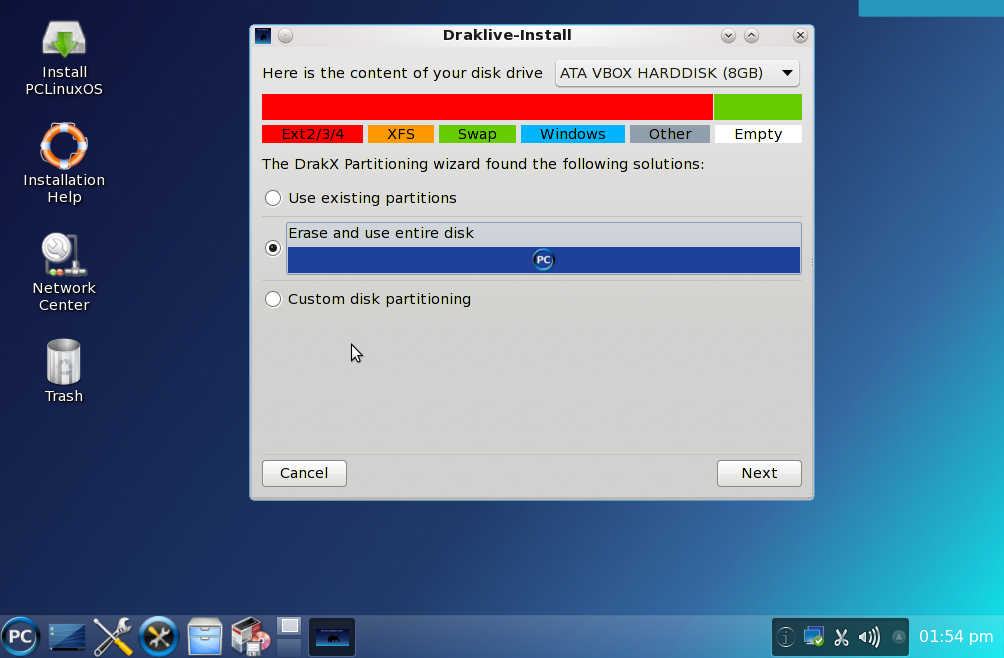
Task: Maximize the Draklive-Install window
Action: point(751,36)
